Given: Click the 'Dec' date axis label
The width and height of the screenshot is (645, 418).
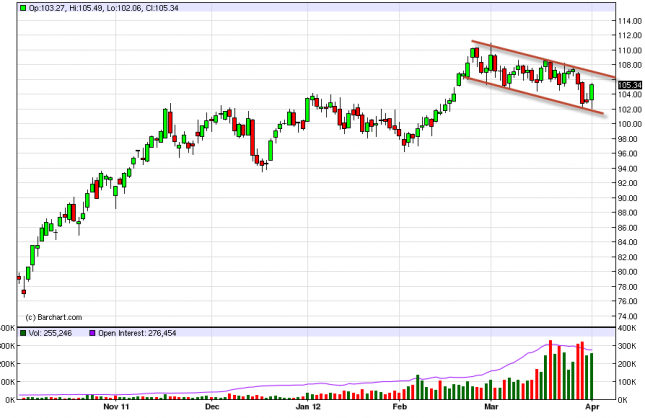Looking at the screenshot, I should 212,407.
